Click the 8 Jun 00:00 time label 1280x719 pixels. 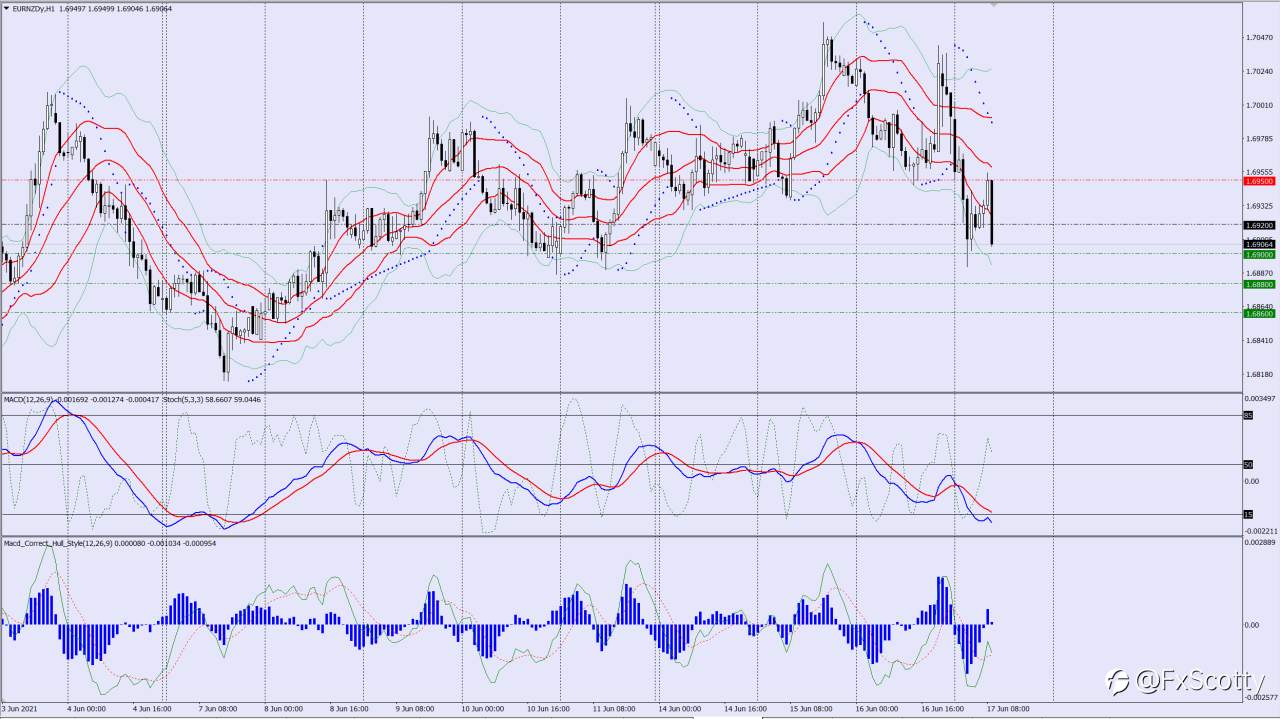284,709
